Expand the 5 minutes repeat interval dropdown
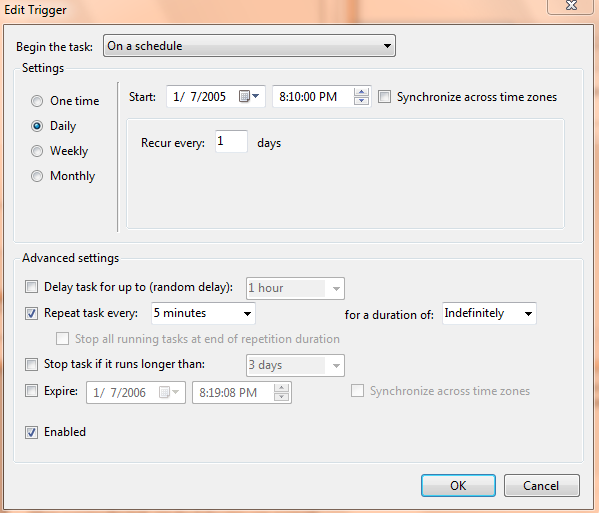599x513 pixels. (x=203, y=313)
